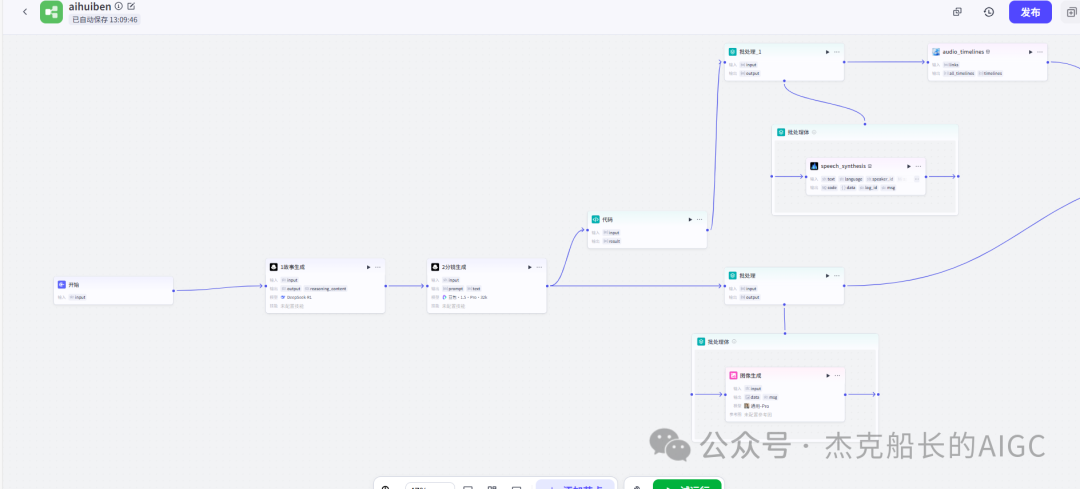Open more options of 代码 node

point(700,220)
